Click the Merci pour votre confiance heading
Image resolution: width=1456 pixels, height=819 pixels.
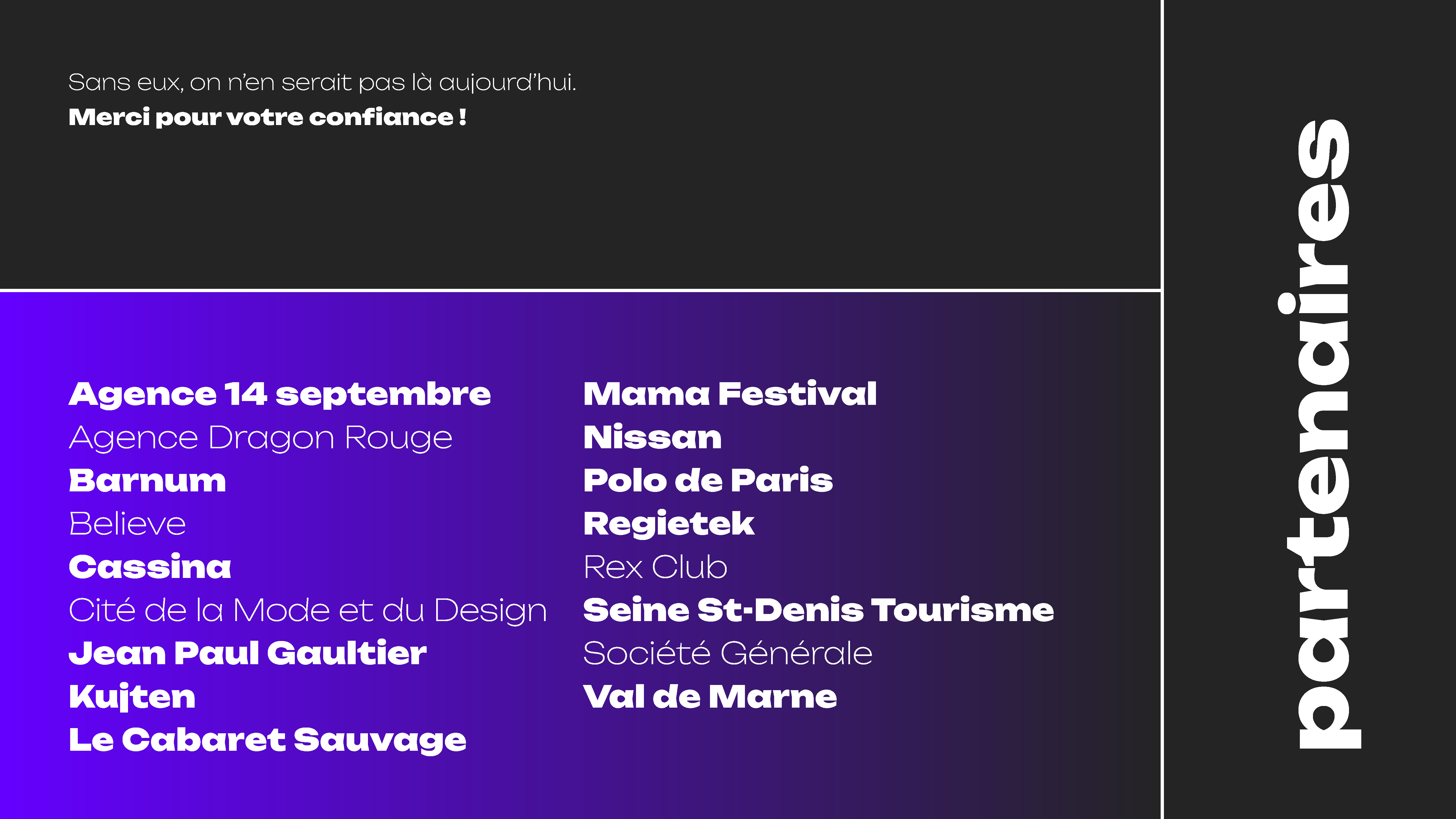pyautogui.click(x=267, y=118)
